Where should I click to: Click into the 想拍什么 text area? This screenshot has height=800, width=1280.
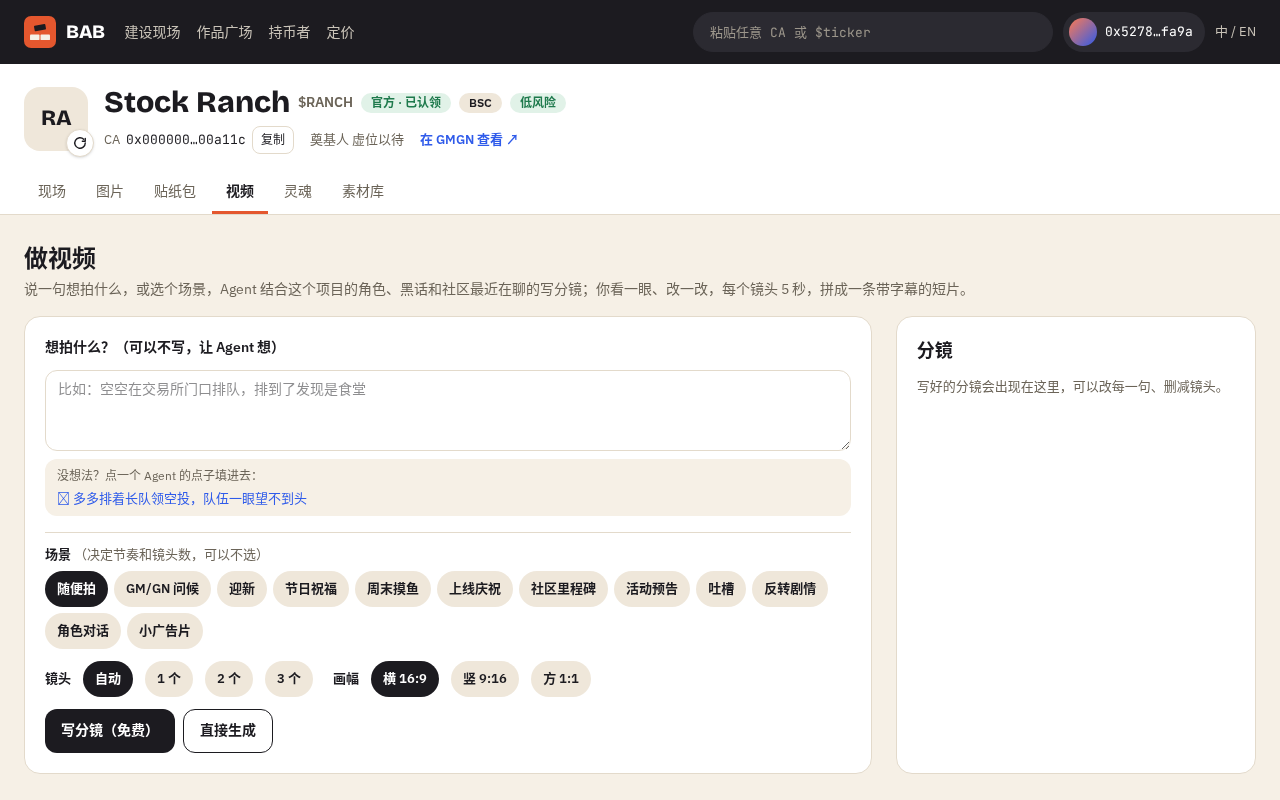tap(448, 410)
